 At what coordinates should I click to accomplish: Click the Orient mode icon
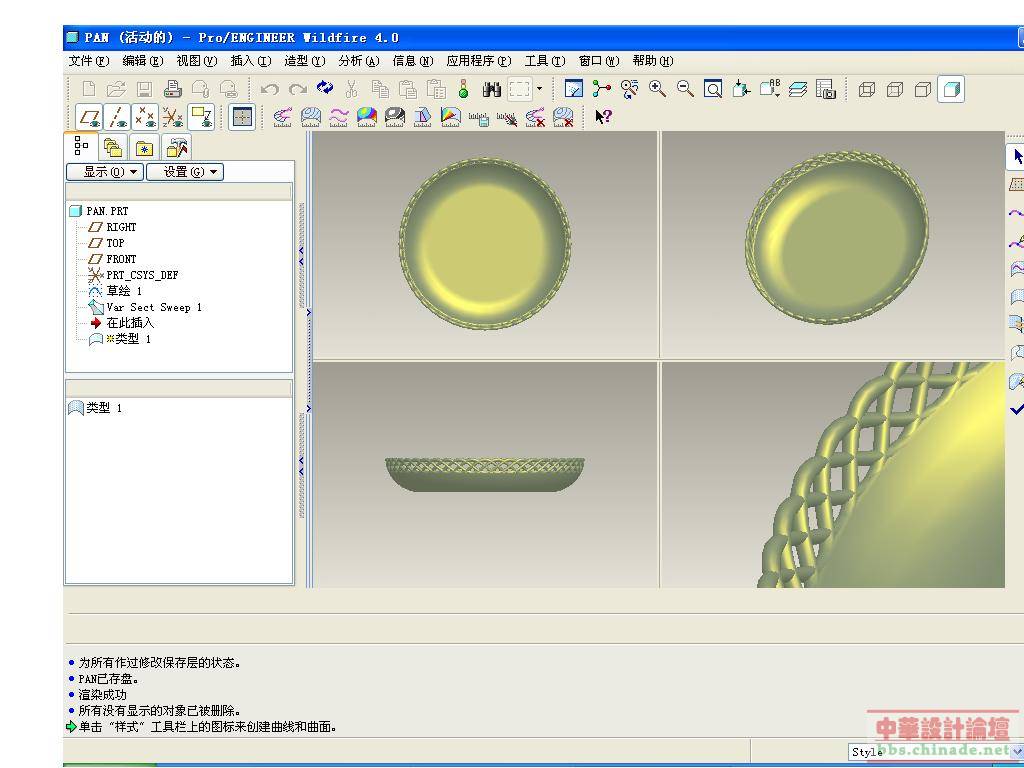click(x=630, y=89)
